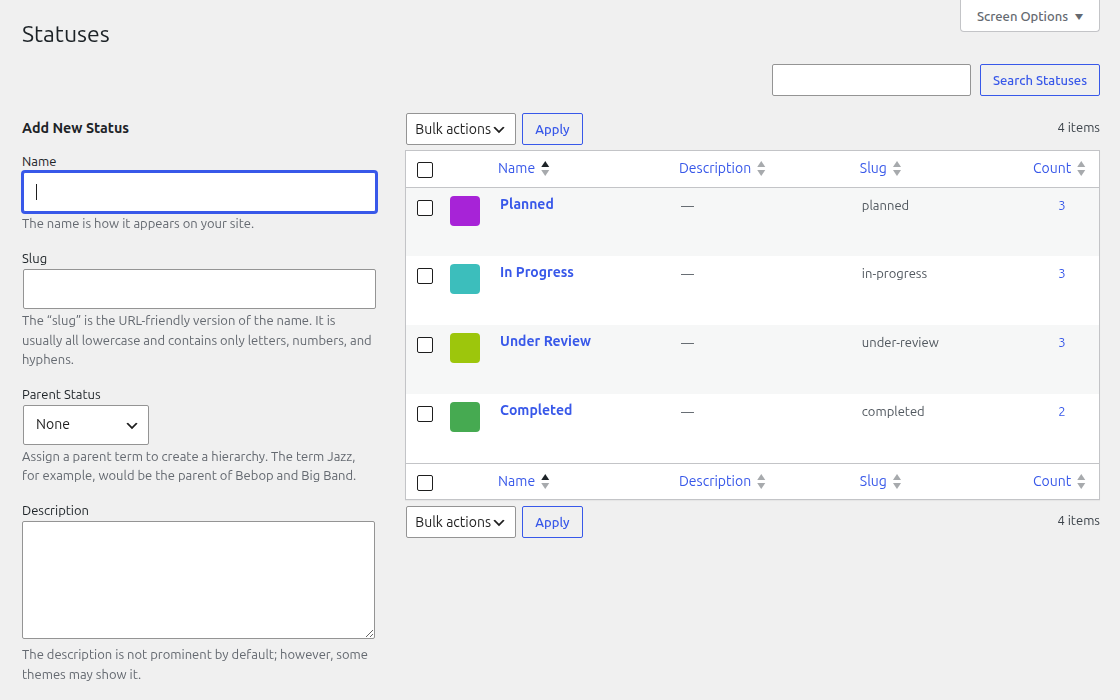Open the In Progress status link
Viewport: 1120px width, 700px height.
(x=536, y=272)
